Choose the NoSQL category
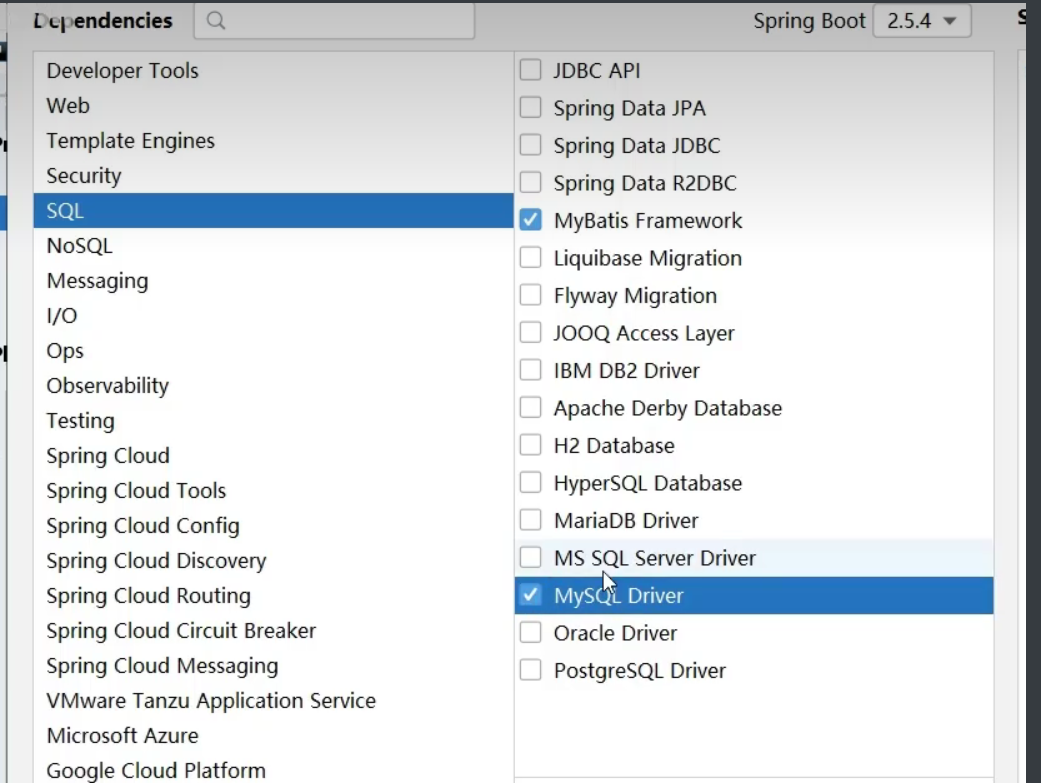The height and width of the screenshot is (783, 1041). point(79,246)
